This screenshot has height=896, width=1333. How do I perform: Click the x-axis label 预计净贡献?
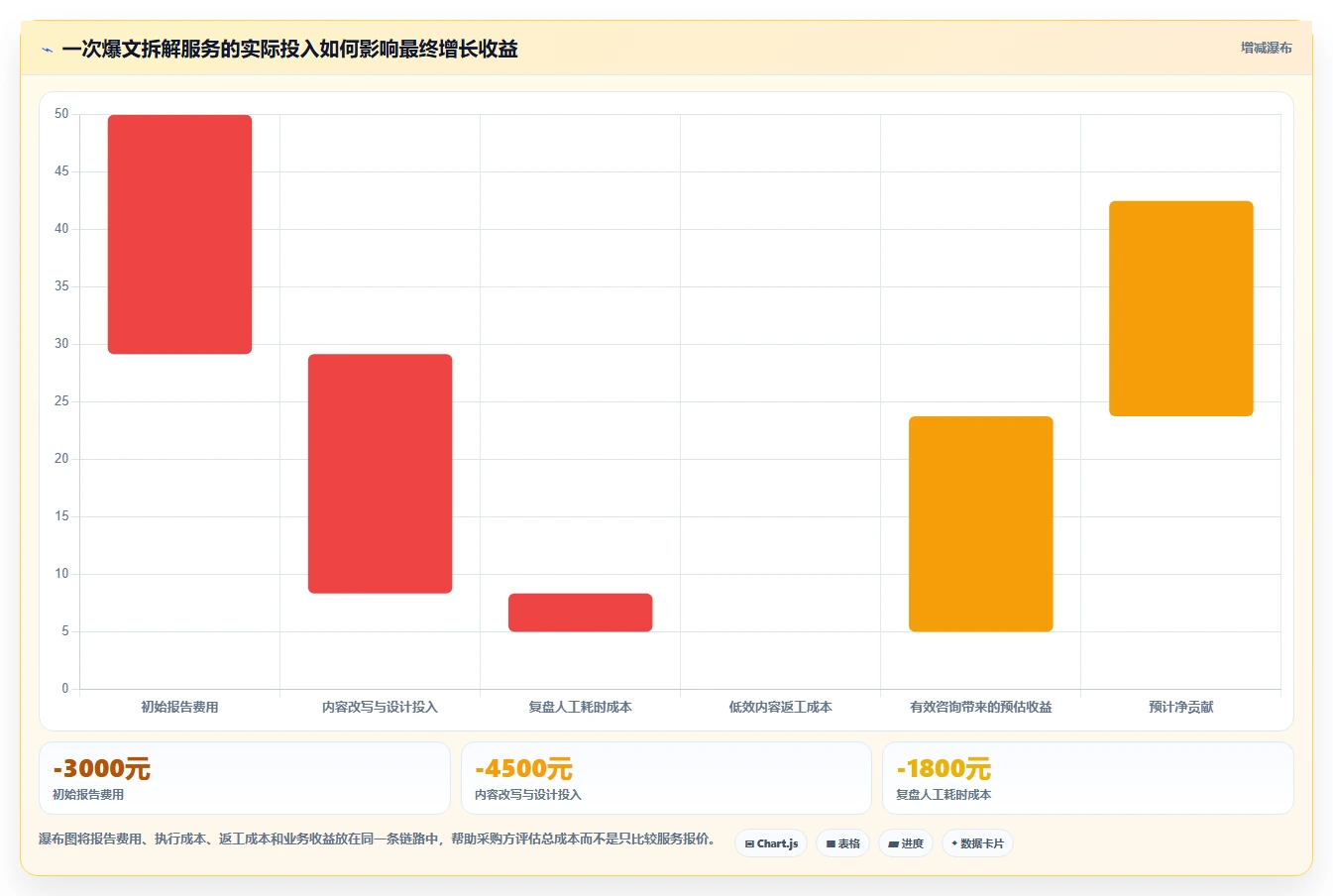click(x=1180, y=707)
